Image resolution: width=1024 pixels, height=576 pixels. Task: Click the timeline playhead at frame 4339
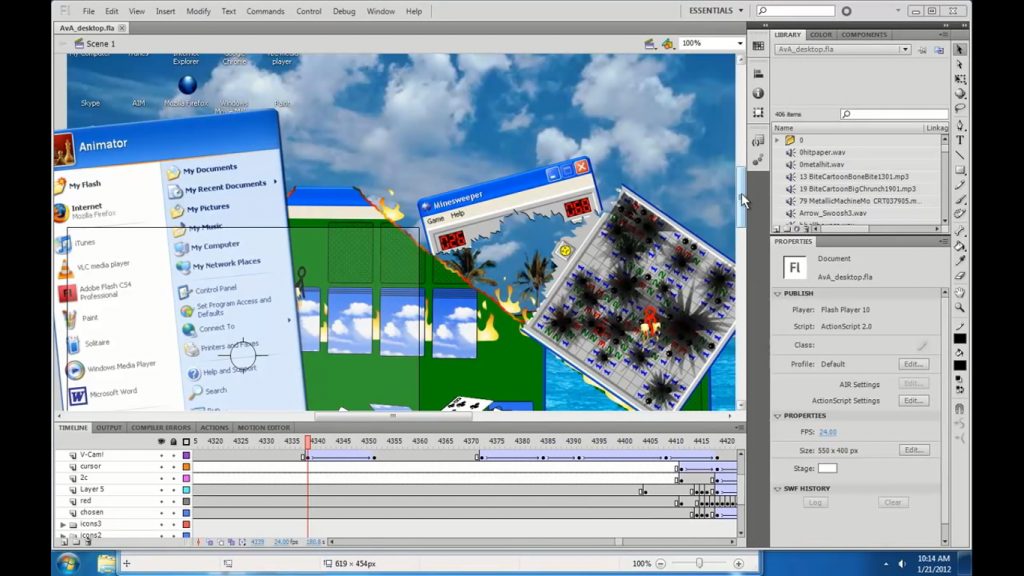tap(308, 442)
